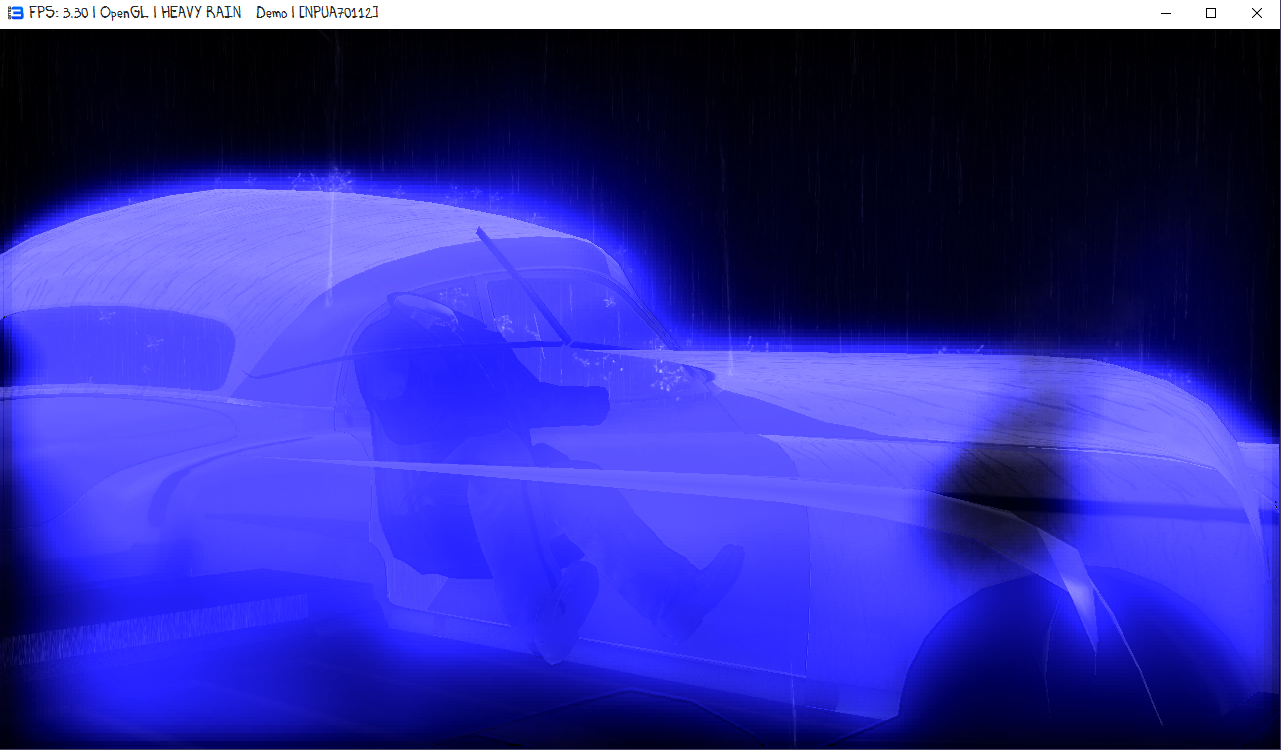Maximize the Heavy Rain game window
The image size is (1281, 750).
(1211, 13)
